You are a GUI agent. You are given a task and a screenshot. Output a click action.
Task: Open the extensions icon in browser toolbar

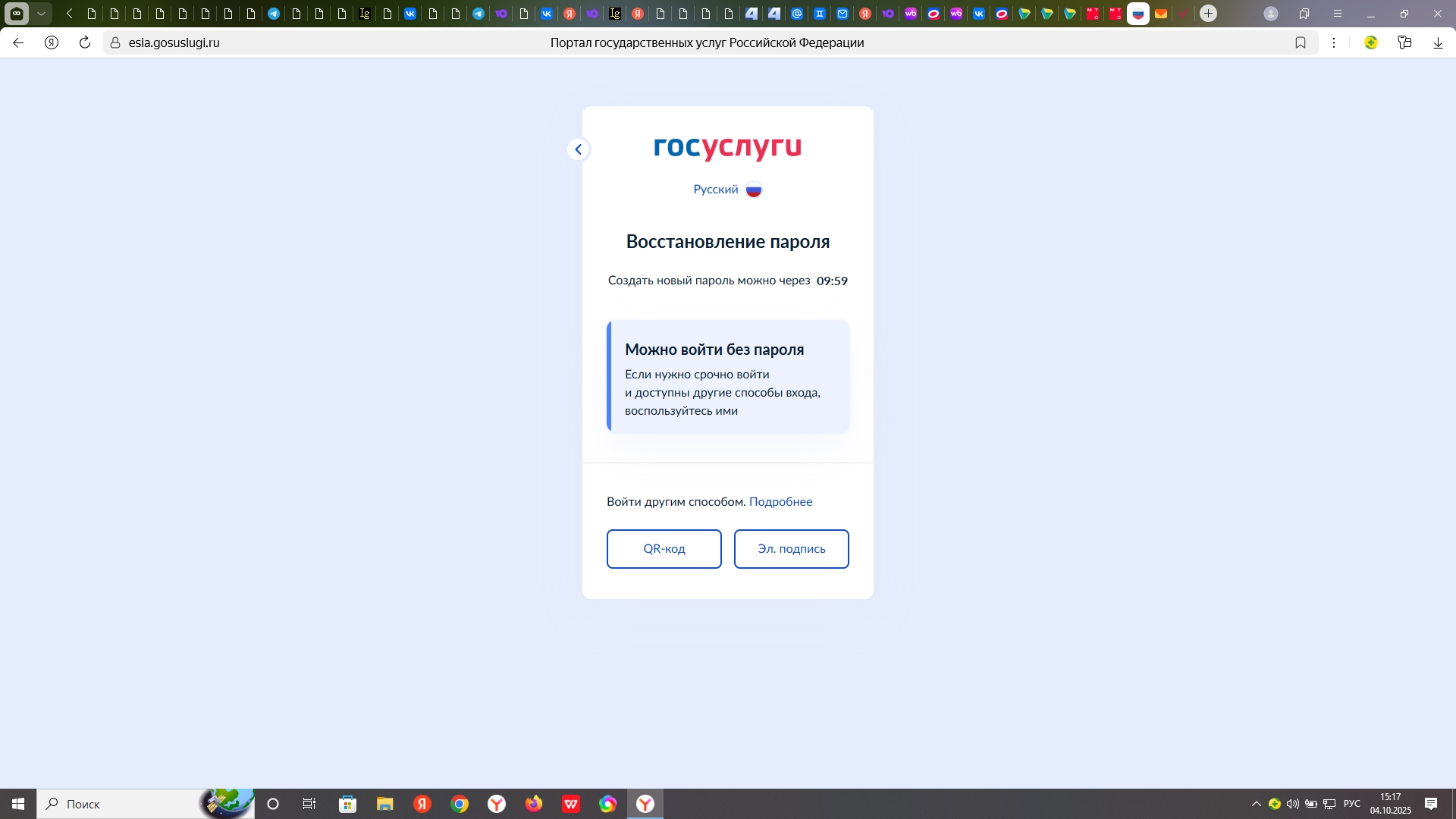(x=1404, y=43)
